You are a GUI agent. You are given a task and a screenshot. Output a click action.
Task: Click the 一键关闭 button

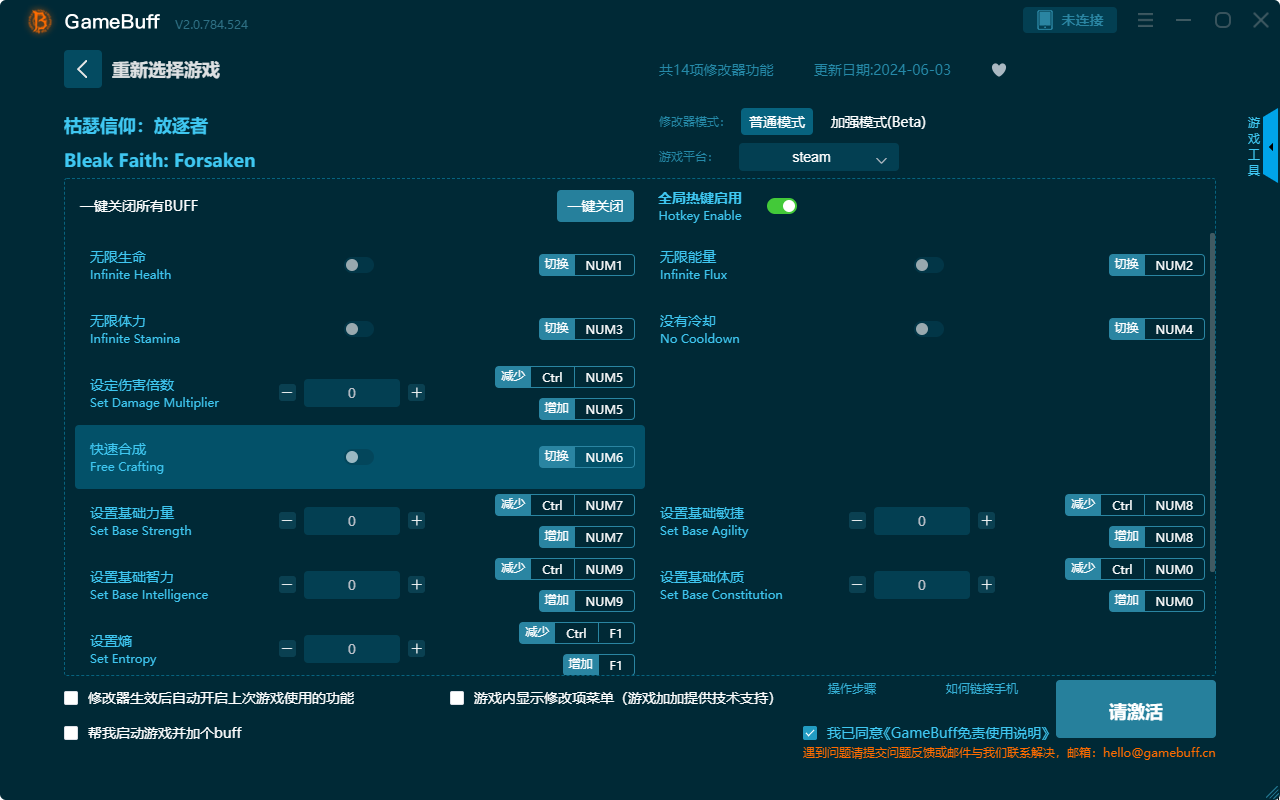tap(595, 206)
